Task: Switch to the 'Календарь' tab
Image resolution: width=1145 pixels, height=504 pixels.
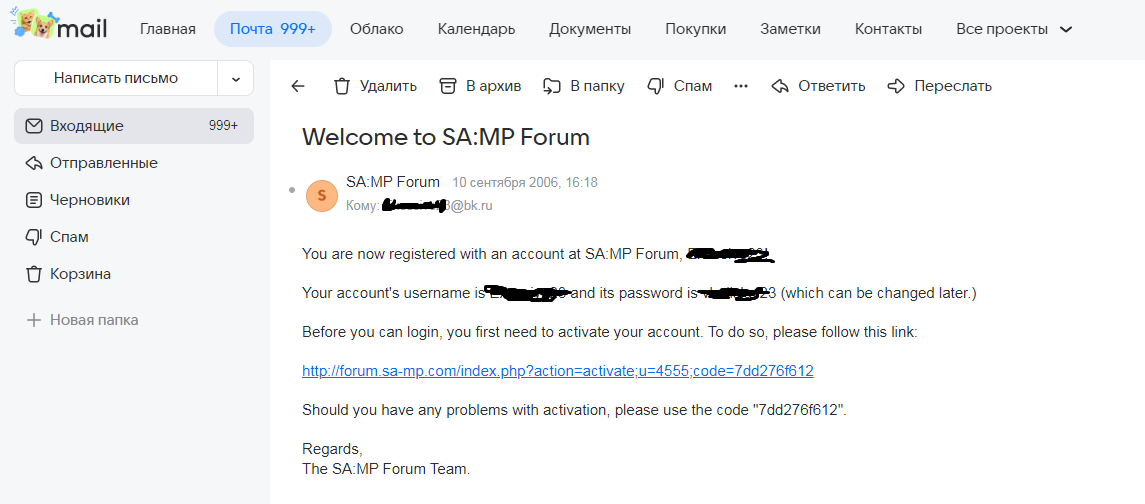Action: click(476, 29)
